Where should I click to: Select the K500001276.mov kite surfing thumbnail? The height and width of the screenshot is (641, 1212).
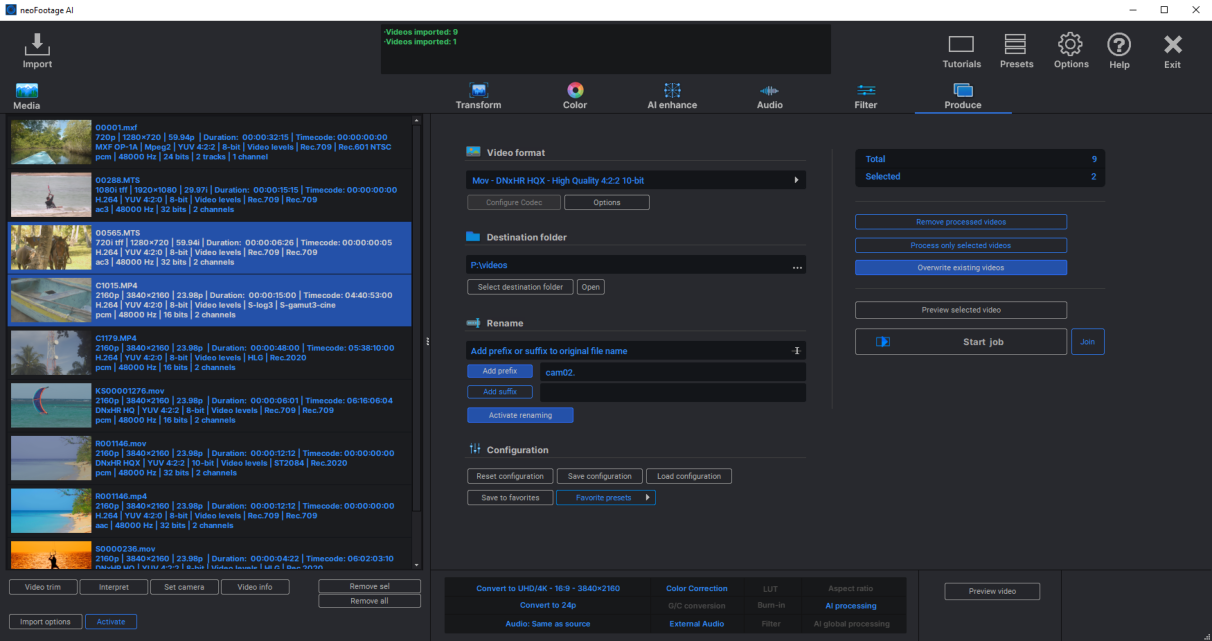51,405
